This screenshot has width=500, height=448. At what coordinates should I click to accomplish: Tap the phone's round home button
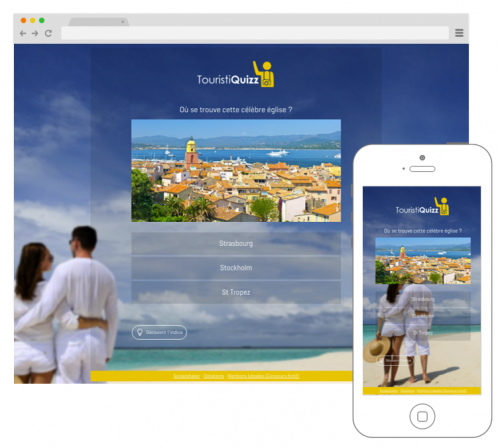422,416
